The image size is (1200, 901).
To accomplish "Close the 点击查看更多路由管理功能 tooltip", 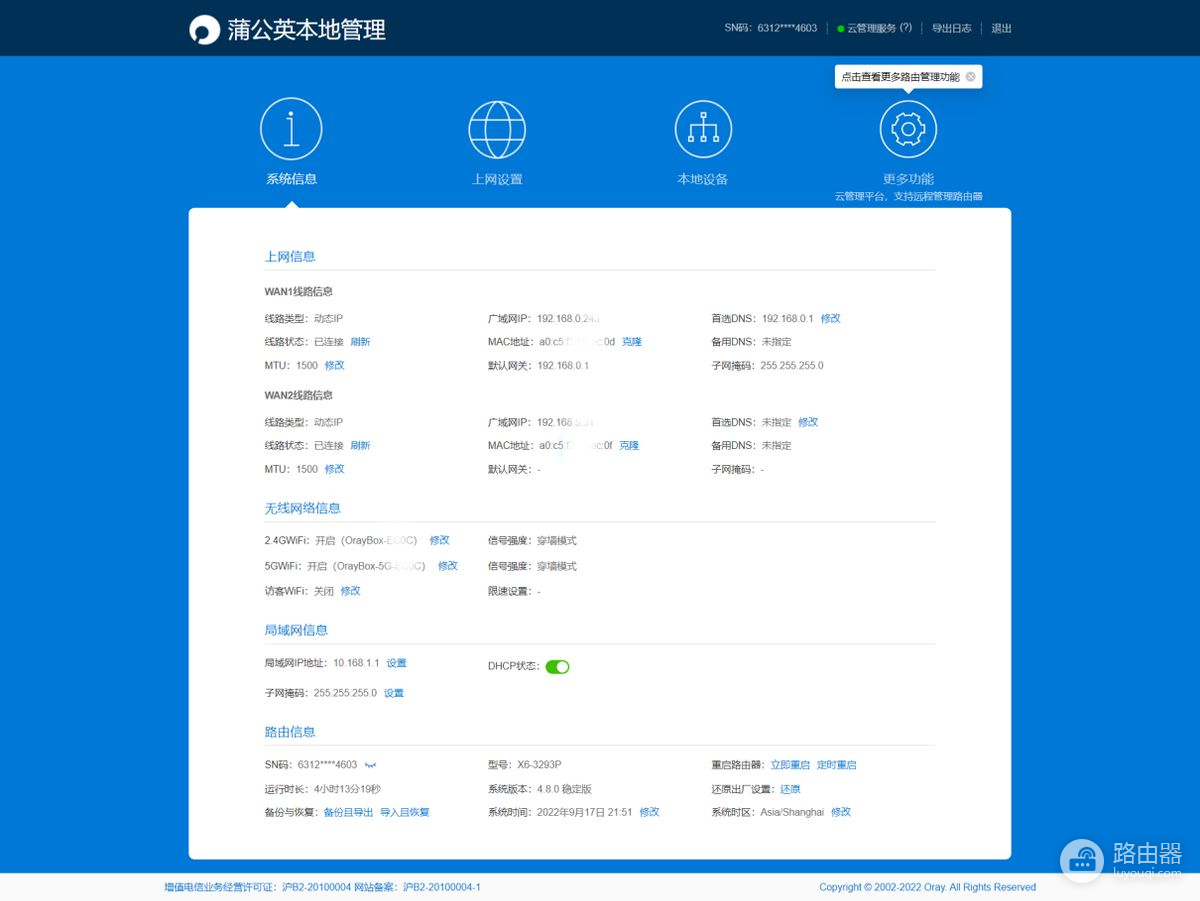I will point(970,77).
